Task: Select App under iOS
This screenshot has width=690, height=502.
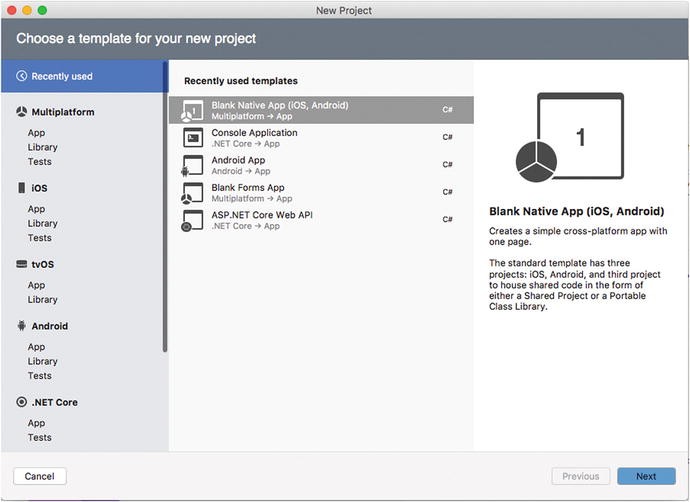Action: (36, 209)
